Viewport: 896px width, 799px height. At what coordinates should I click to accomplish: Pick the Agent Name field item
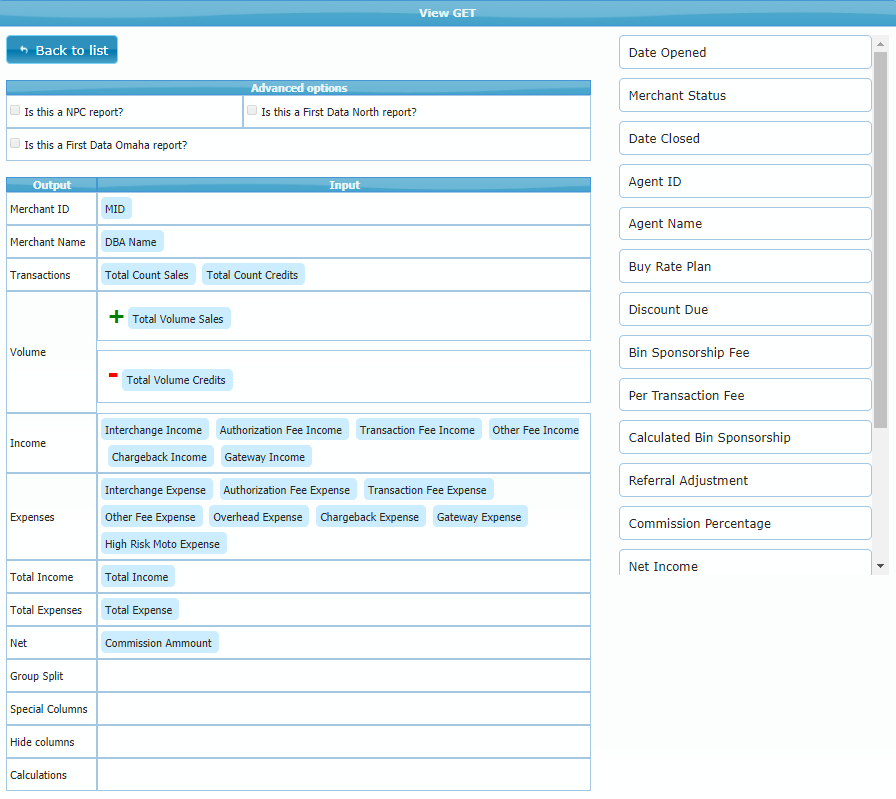tap(744, 224)
